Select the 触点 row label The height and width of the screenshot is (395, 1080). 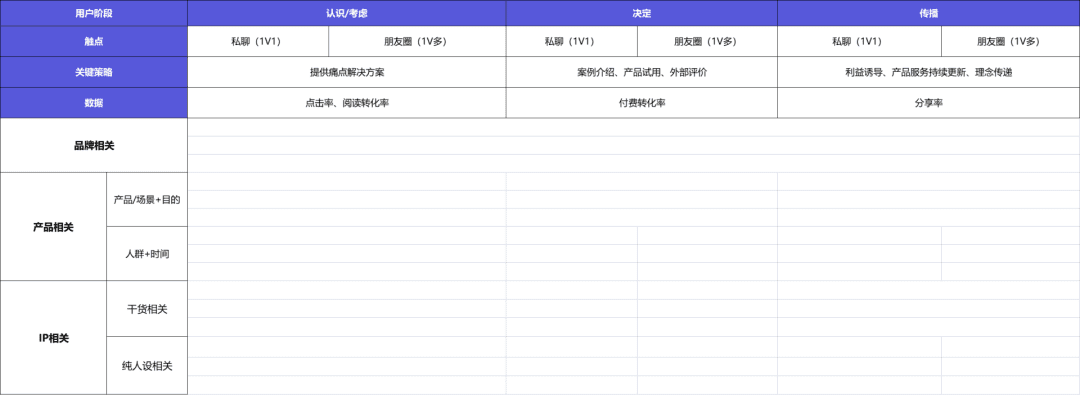pos(94,41)
